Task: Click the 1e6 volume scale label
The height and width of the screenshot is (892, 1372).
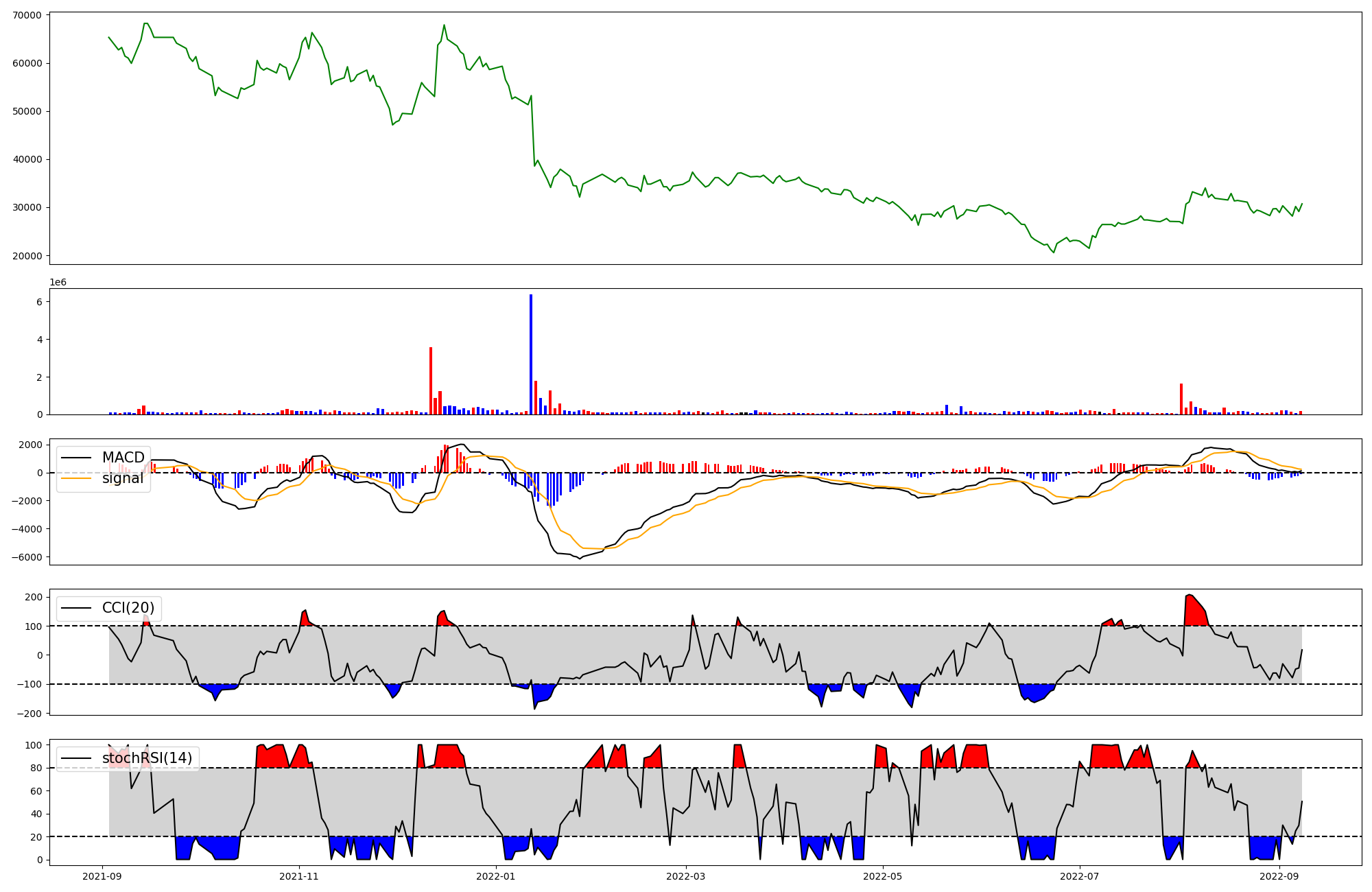Action: click(58, 282)
